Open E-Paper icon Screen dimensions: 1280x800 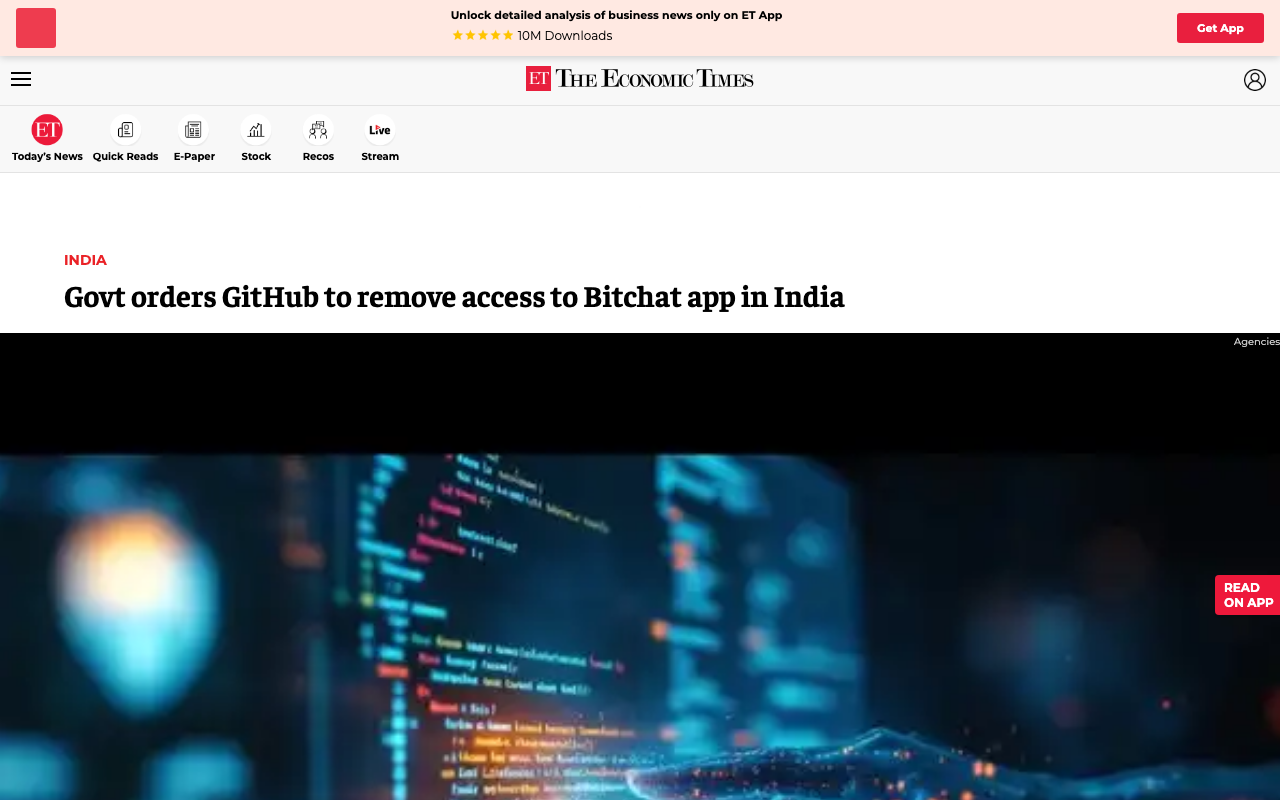(194, 130)
